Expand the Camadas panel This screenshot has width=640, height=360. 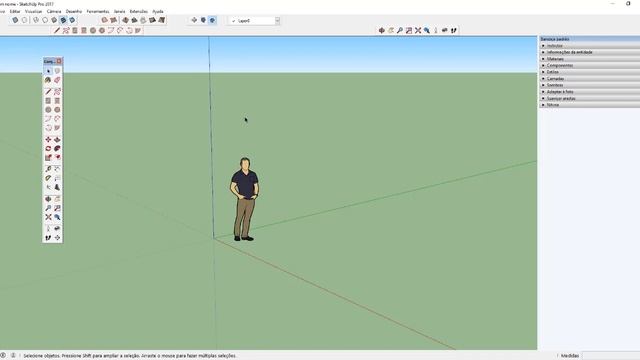click(589, 78)
